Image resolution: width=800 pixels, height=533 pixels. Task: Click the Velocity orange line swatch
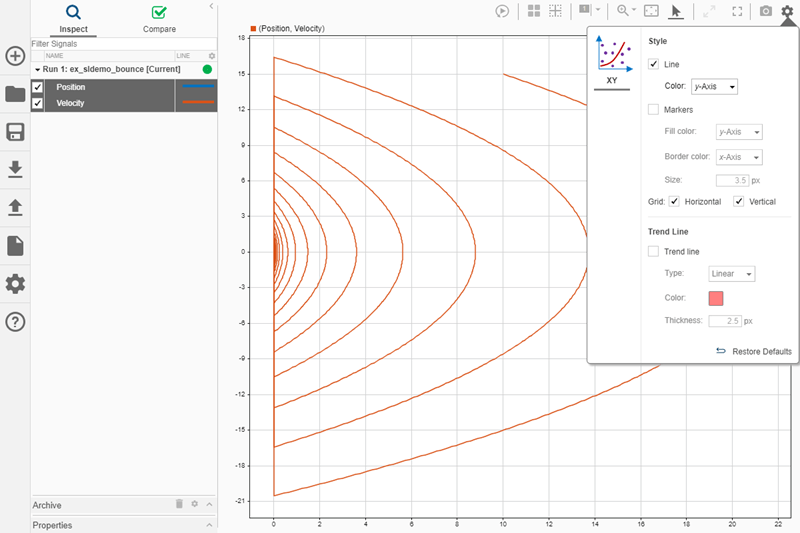pos(198,102)
